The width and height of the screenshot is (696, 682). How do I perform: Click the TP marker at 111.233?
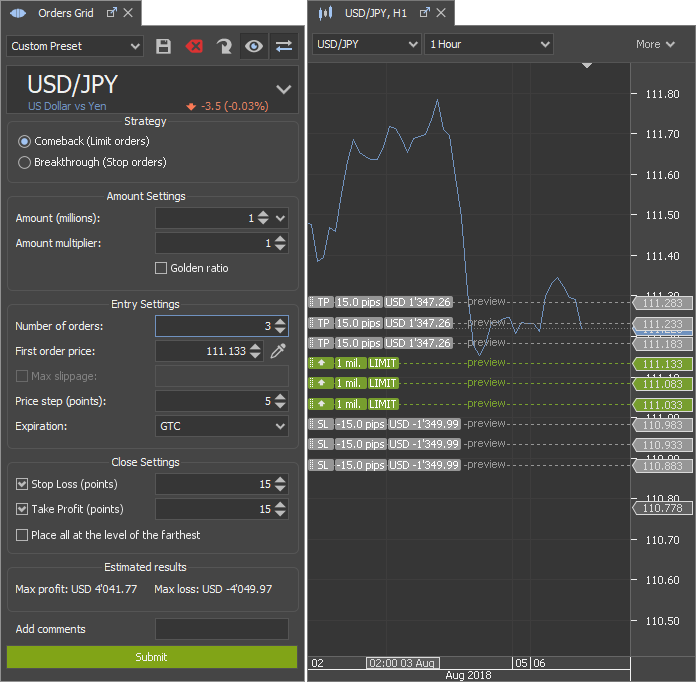click(323, 323)
